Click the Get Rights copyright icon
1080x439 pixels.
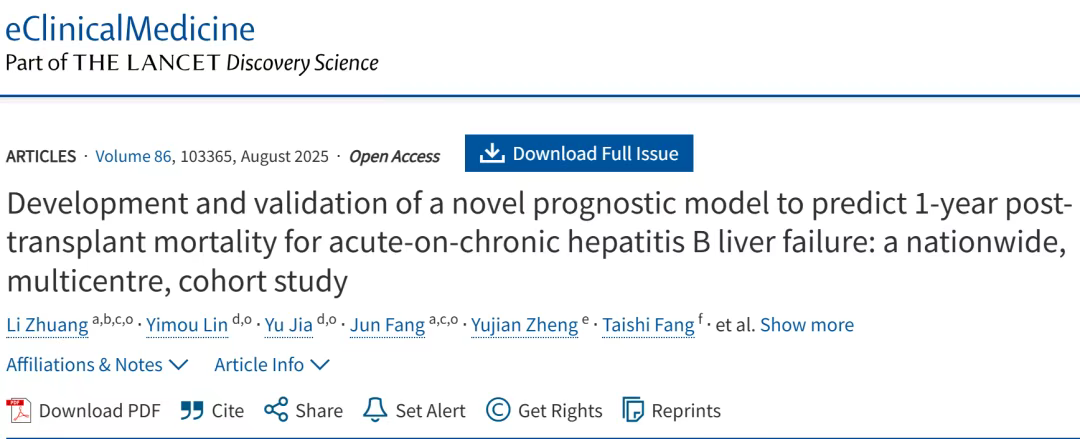(498, 411)
